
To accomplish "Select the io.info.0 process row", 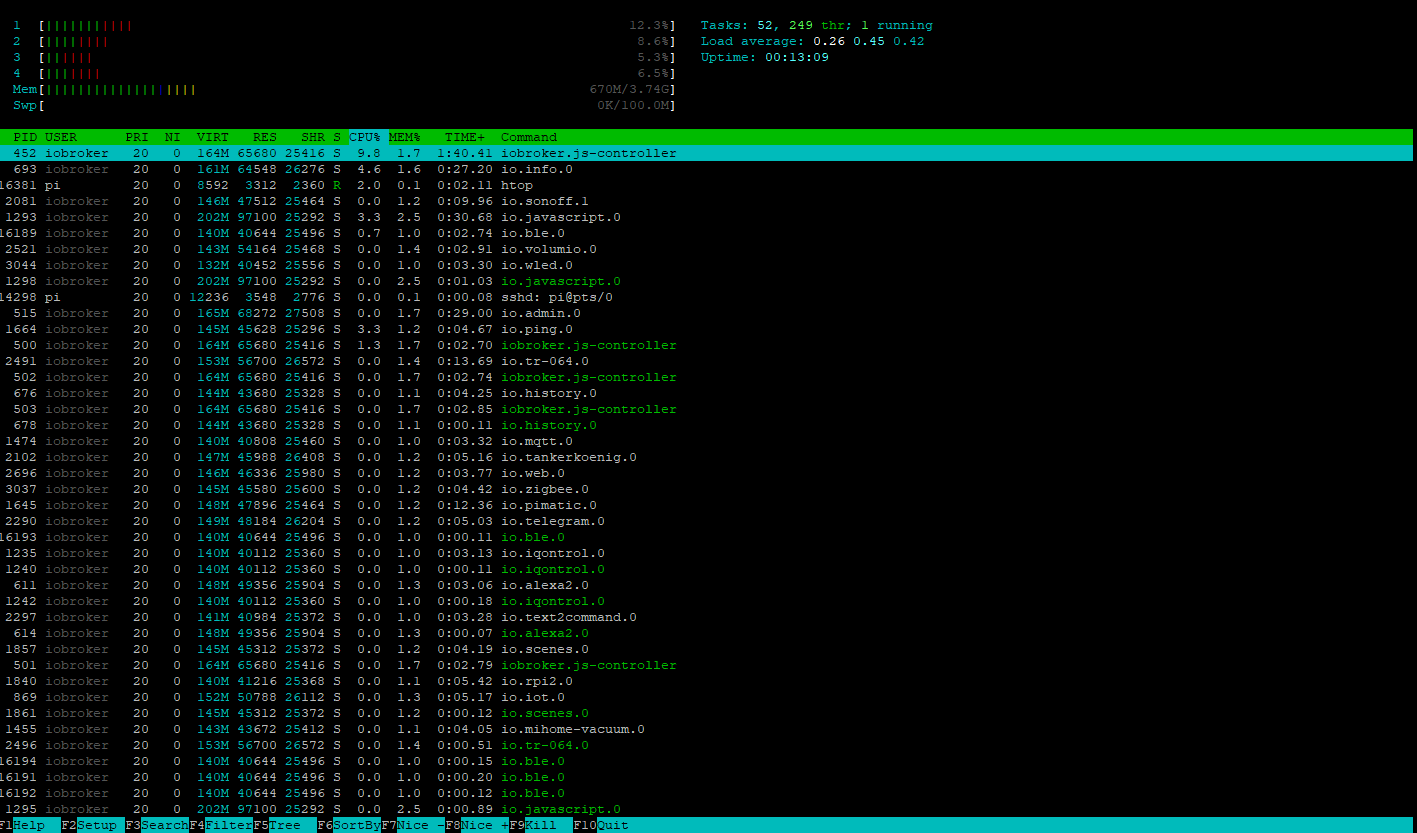I will tap(706, 169).
